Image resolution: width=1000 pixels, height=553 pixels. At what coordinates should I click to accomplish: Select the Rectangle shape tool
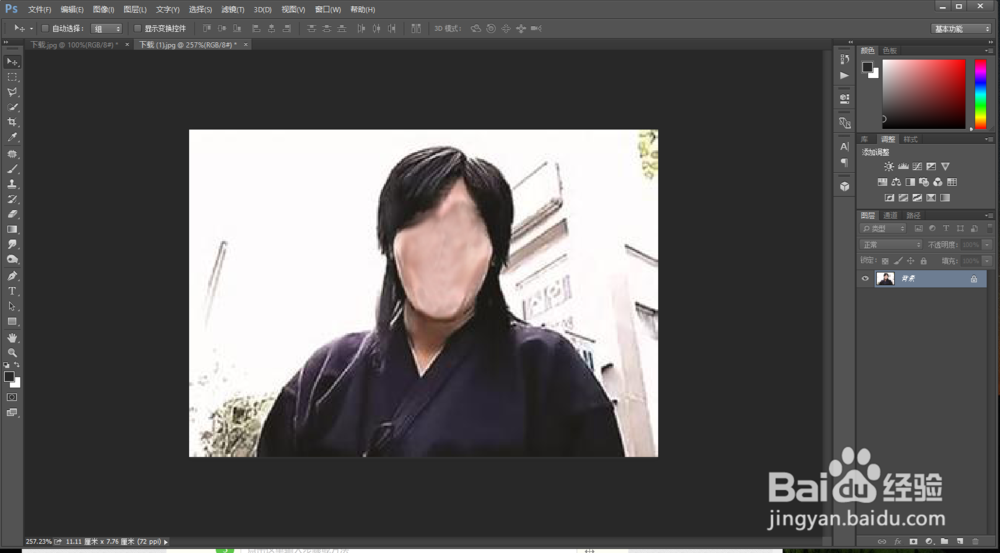point(12,321)
